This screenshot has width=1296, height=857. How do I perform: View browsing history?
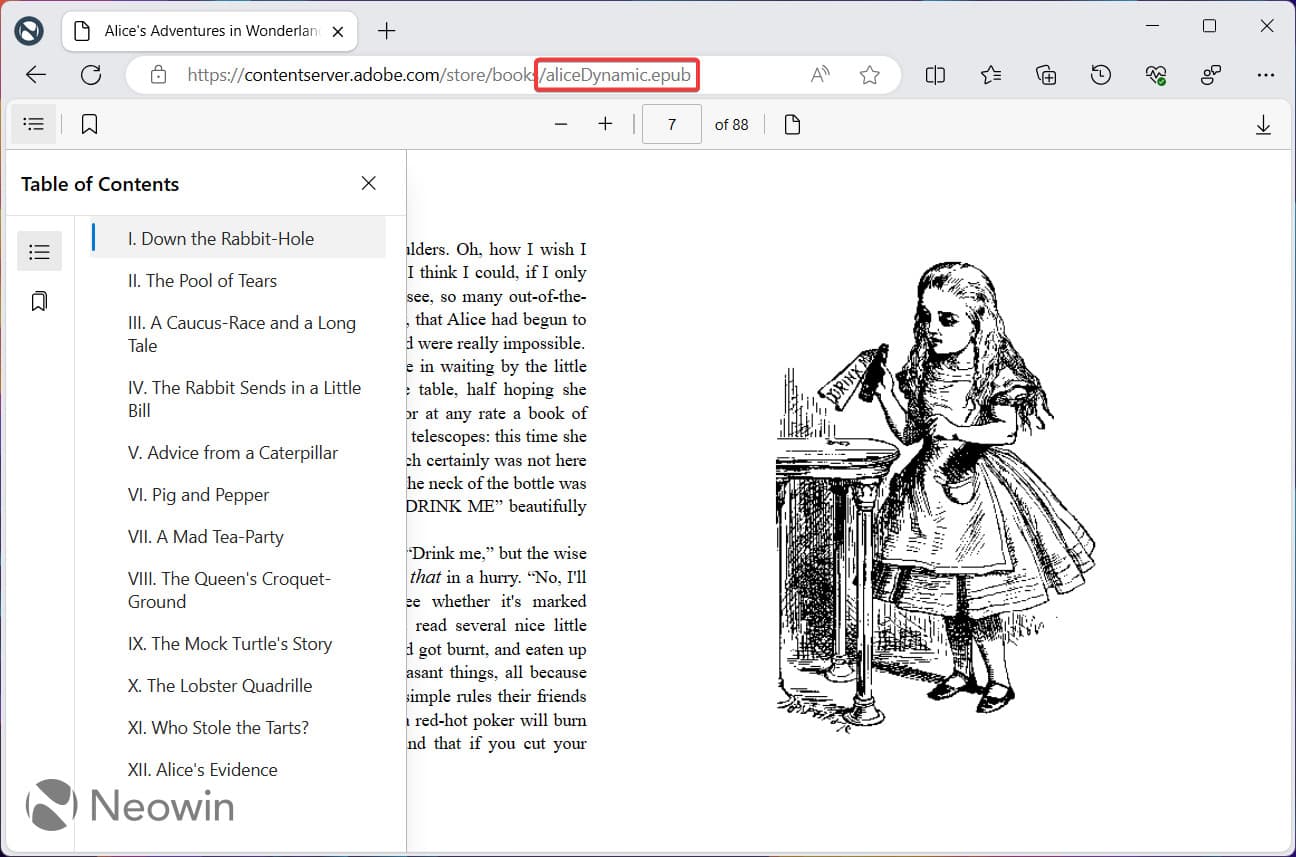pyautogui.click(x=1100, y=74)
